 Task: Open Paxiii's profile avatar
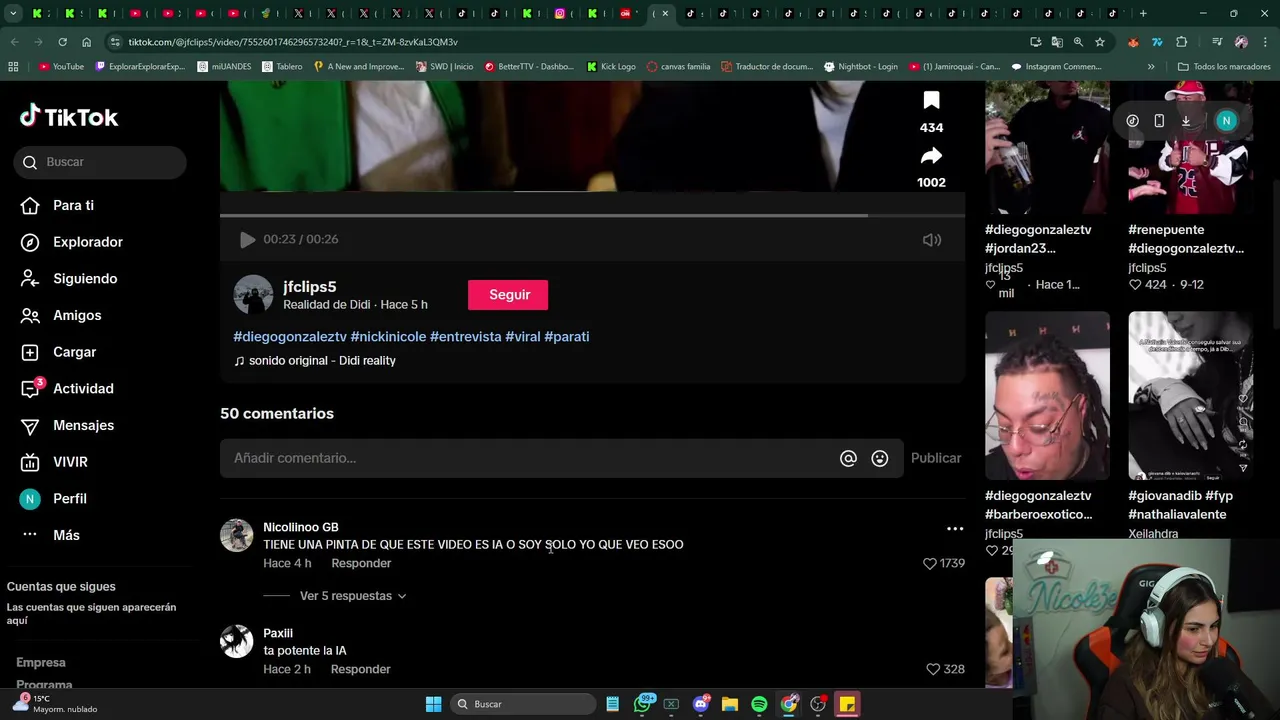[237, 642]
